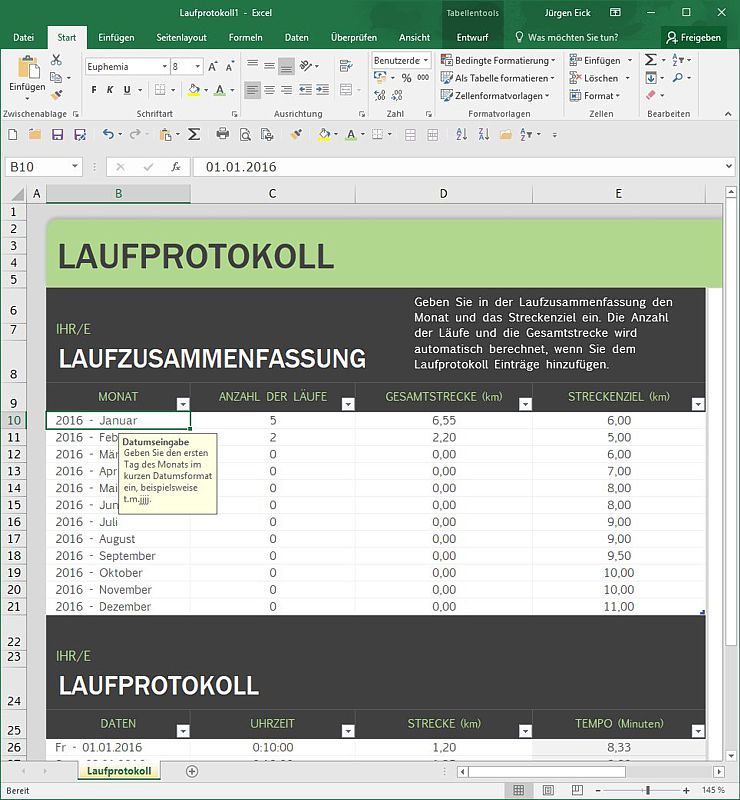Add a new sheet with plus icon

[192, 771]
